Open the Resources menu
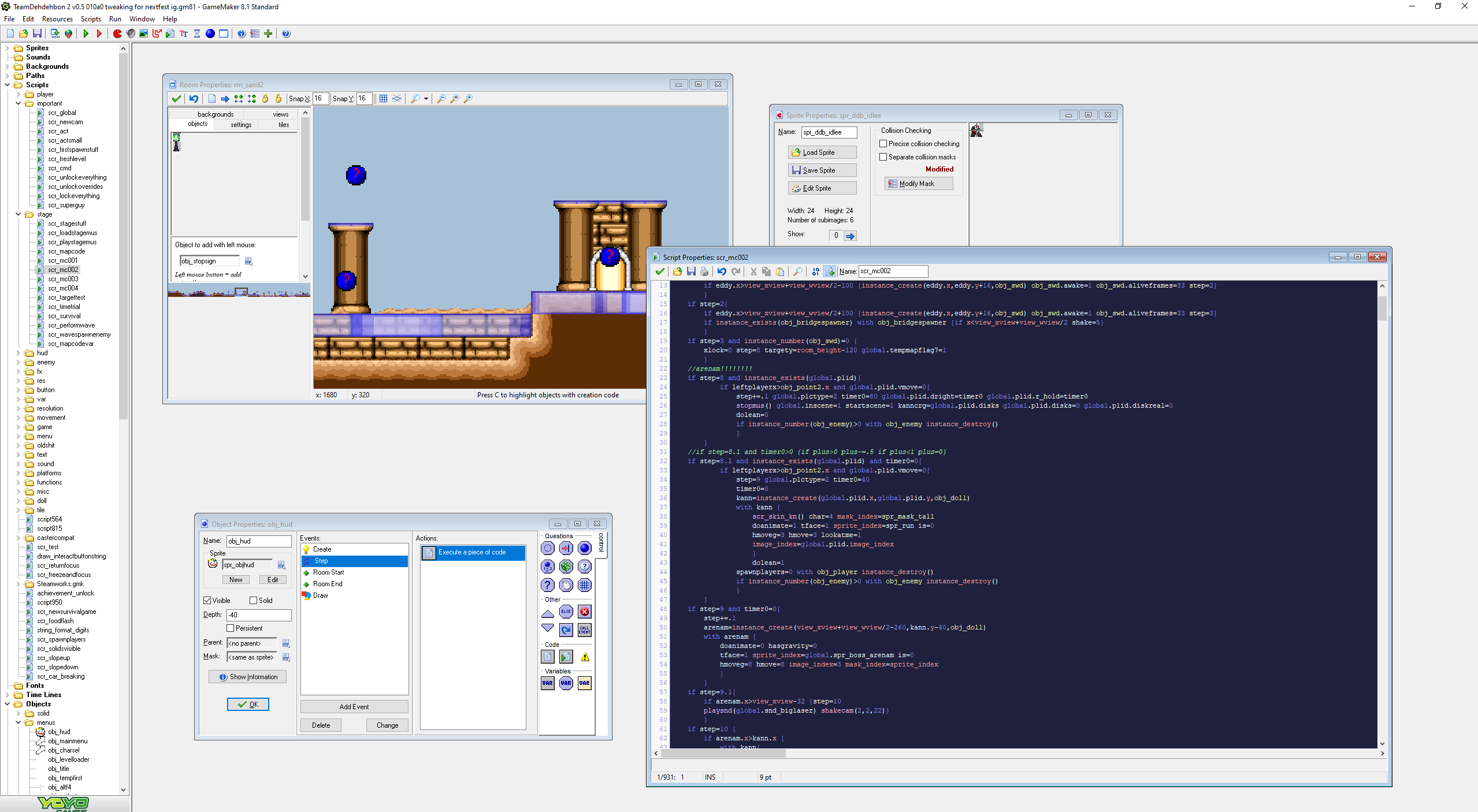 pos(57,19)
